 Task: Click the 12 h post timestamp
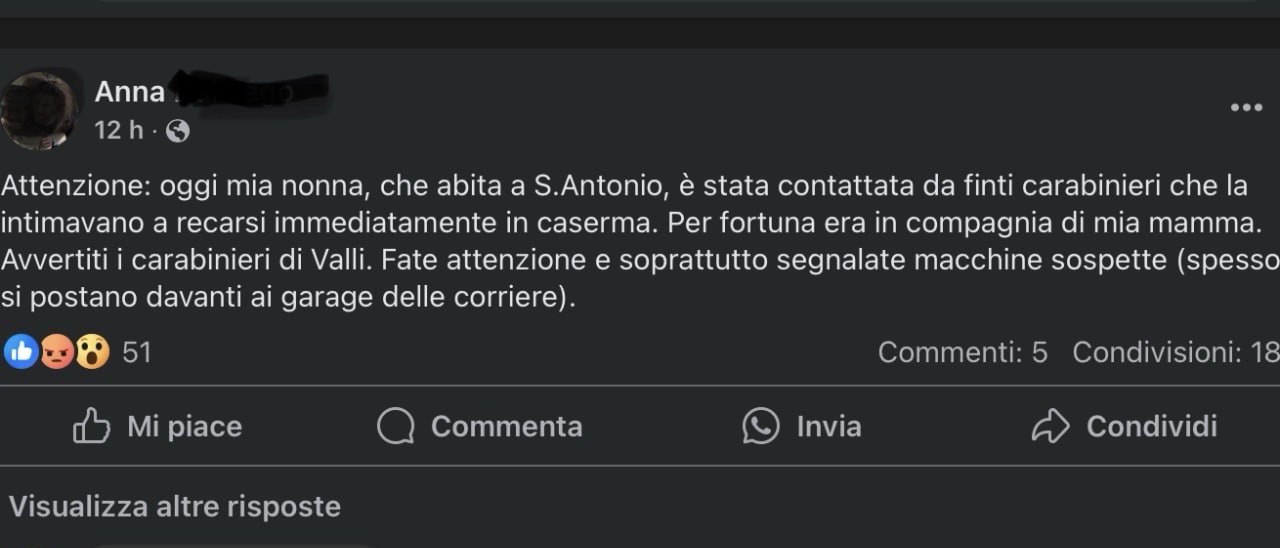click(119, 131)
